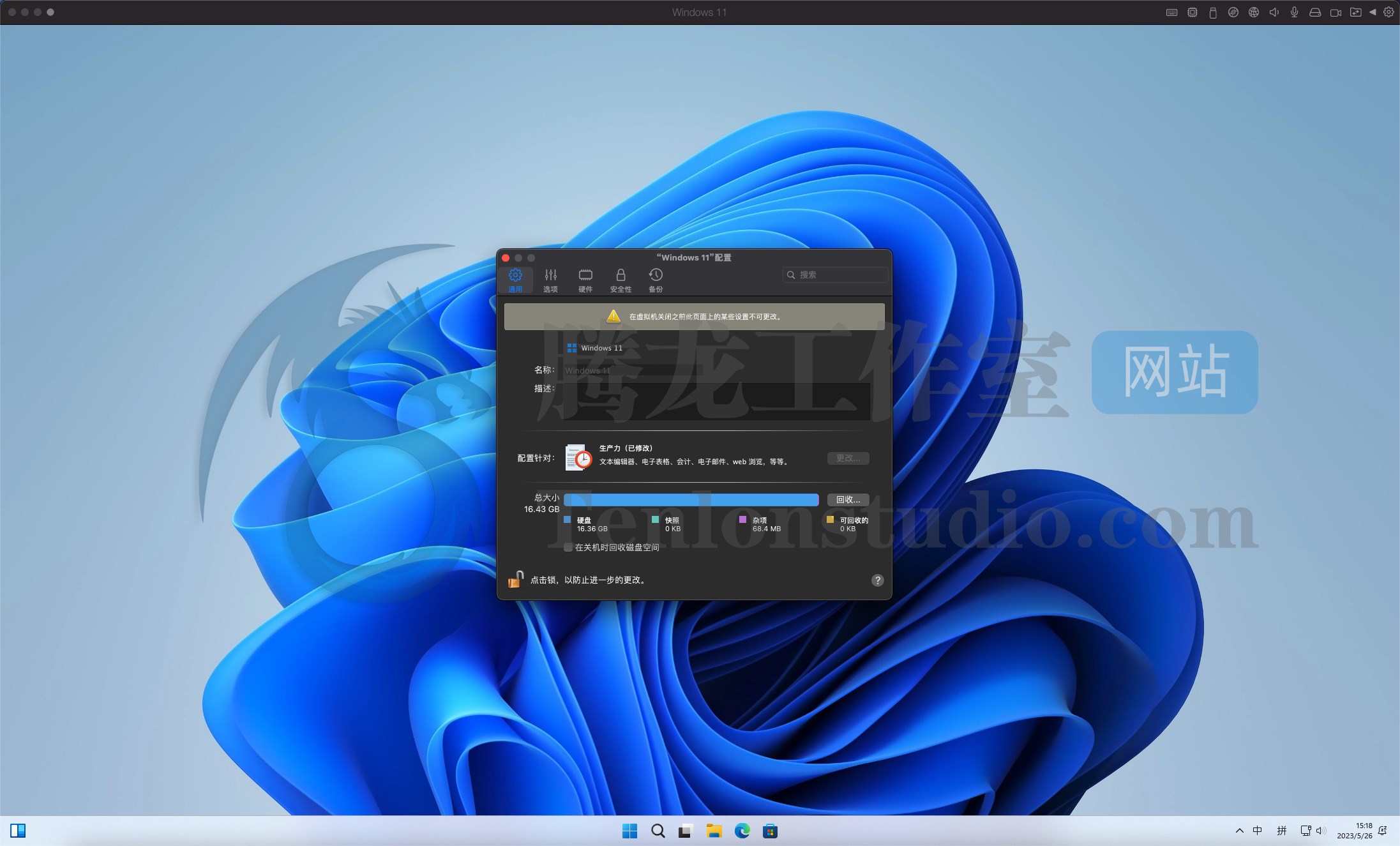The height and width of the screenshot is (846, 1400).
Task: Switch to the 硬件 (Hardware) tab
Action: pos(585,280)
